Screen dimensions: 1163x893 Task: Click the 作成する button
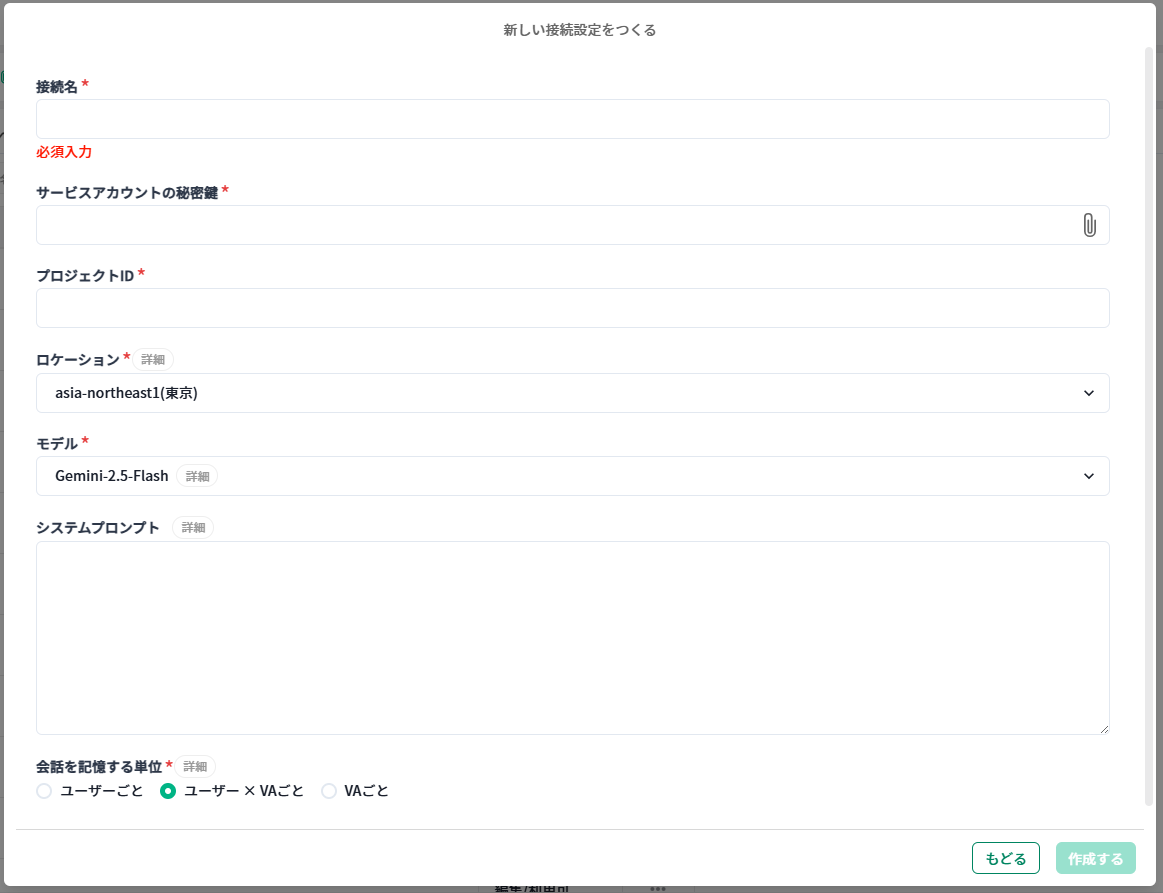pyautogui.click(x=1095, y=858)
